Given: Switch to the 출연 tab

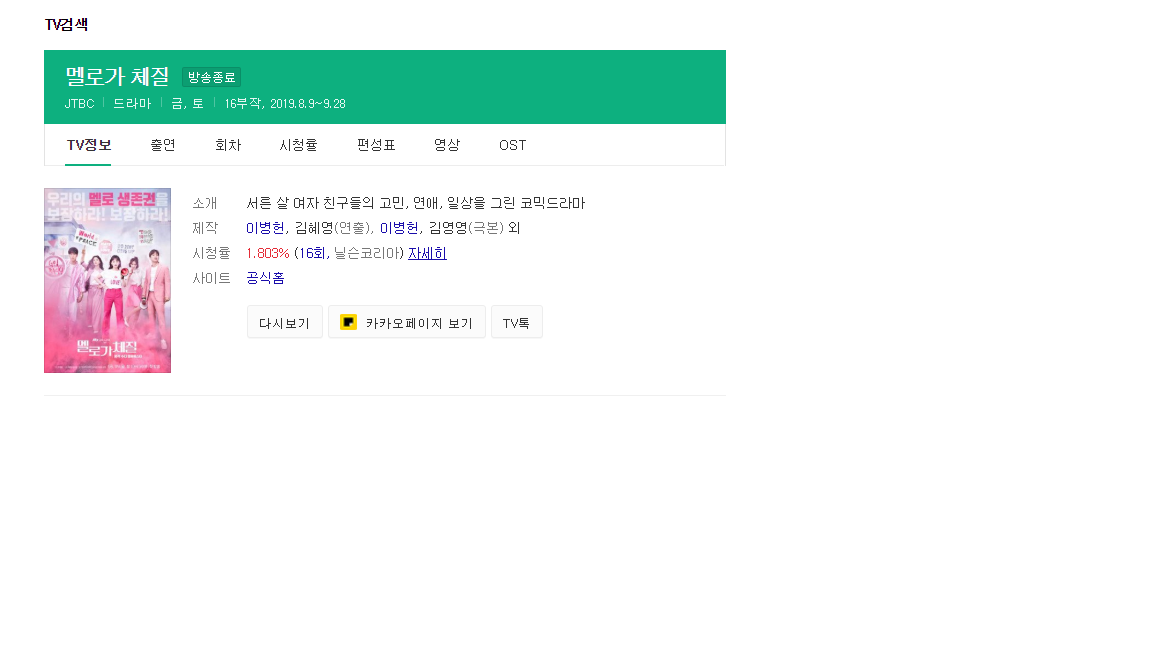Looking at the screenshot, I should (163, 145).
